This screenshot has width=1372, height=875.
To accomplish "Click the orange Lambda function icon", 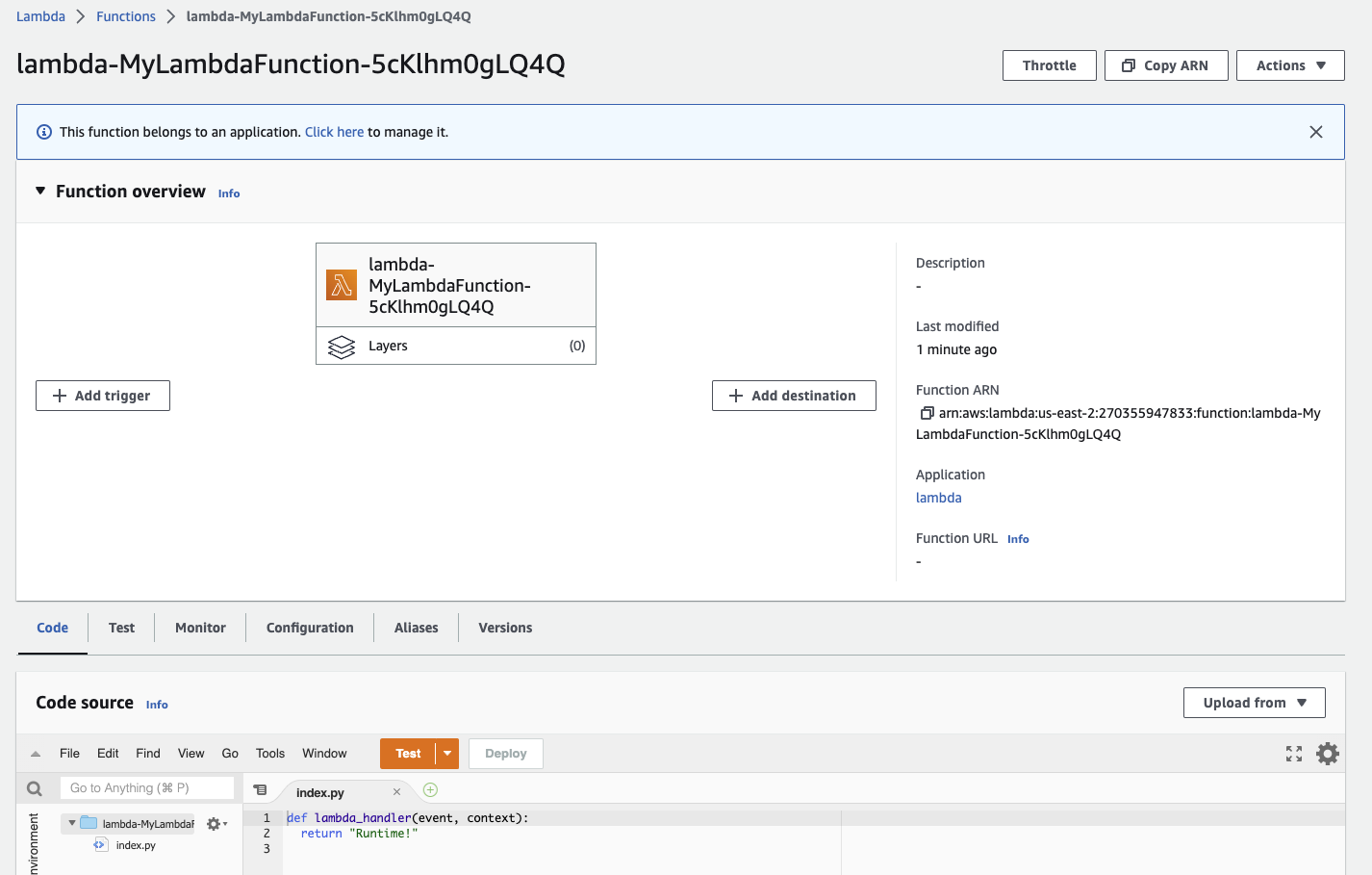I will pos(342,285).
